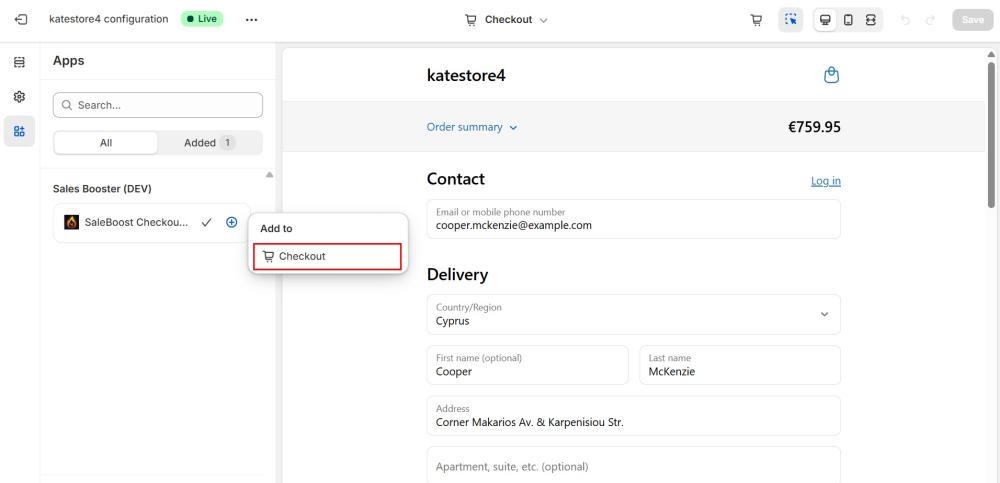Click the cart icon in the top toolbar
Image resolution: width=1000 pixels, height=483 pixels.
click(x=756, y=20)
